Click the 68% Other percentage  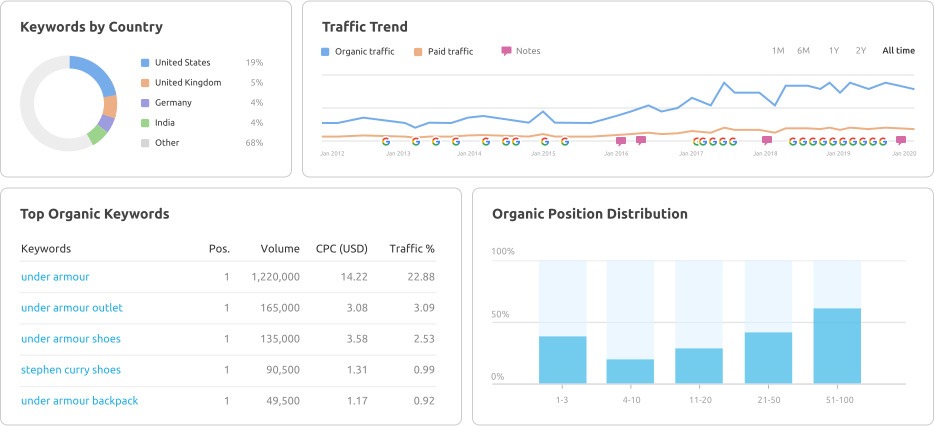click(x=254, y=142)
